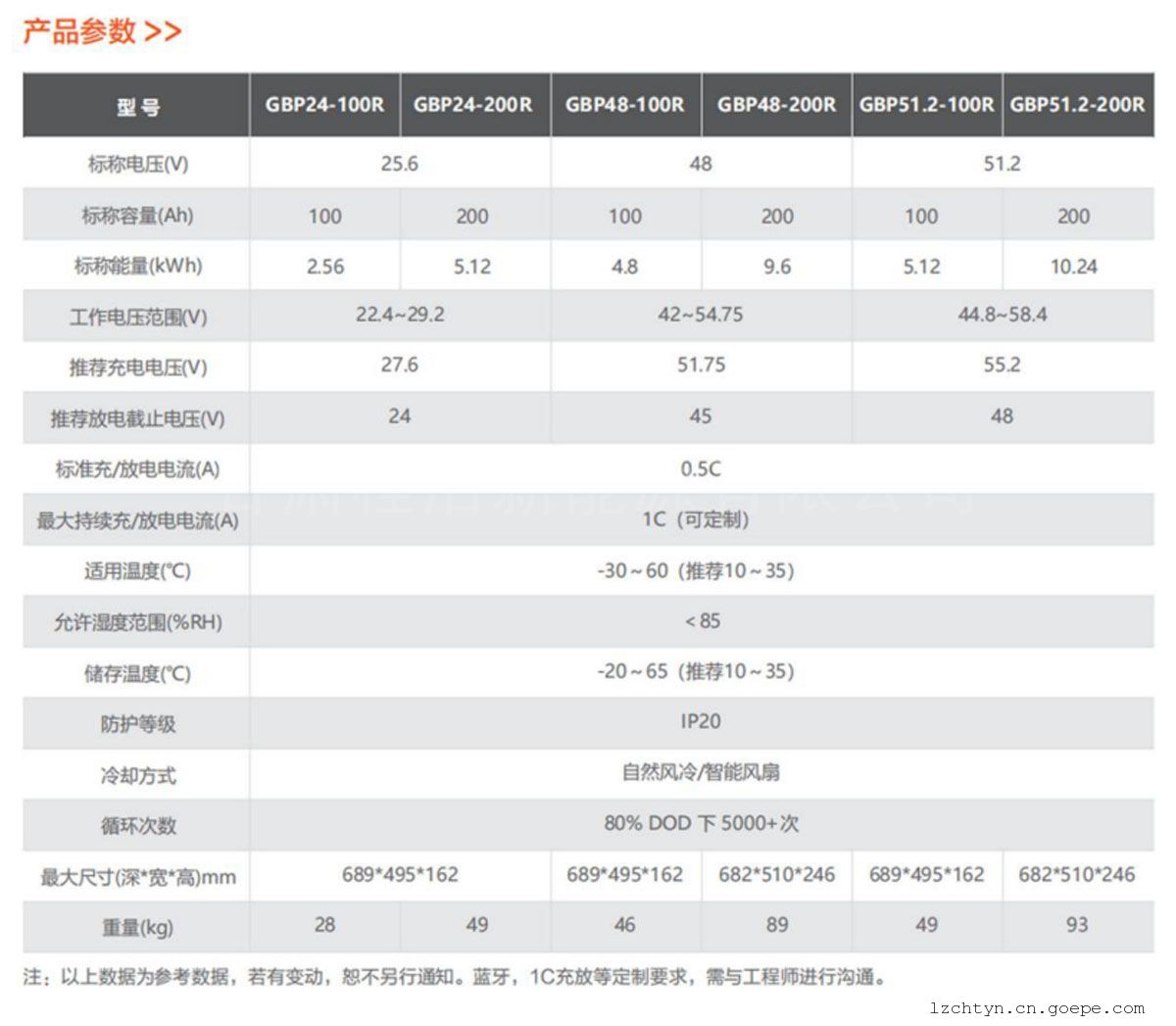This screenshot has height=1026, width=1176.
Task: Click the 型号 header cell
Action: [x=137, y=107]
